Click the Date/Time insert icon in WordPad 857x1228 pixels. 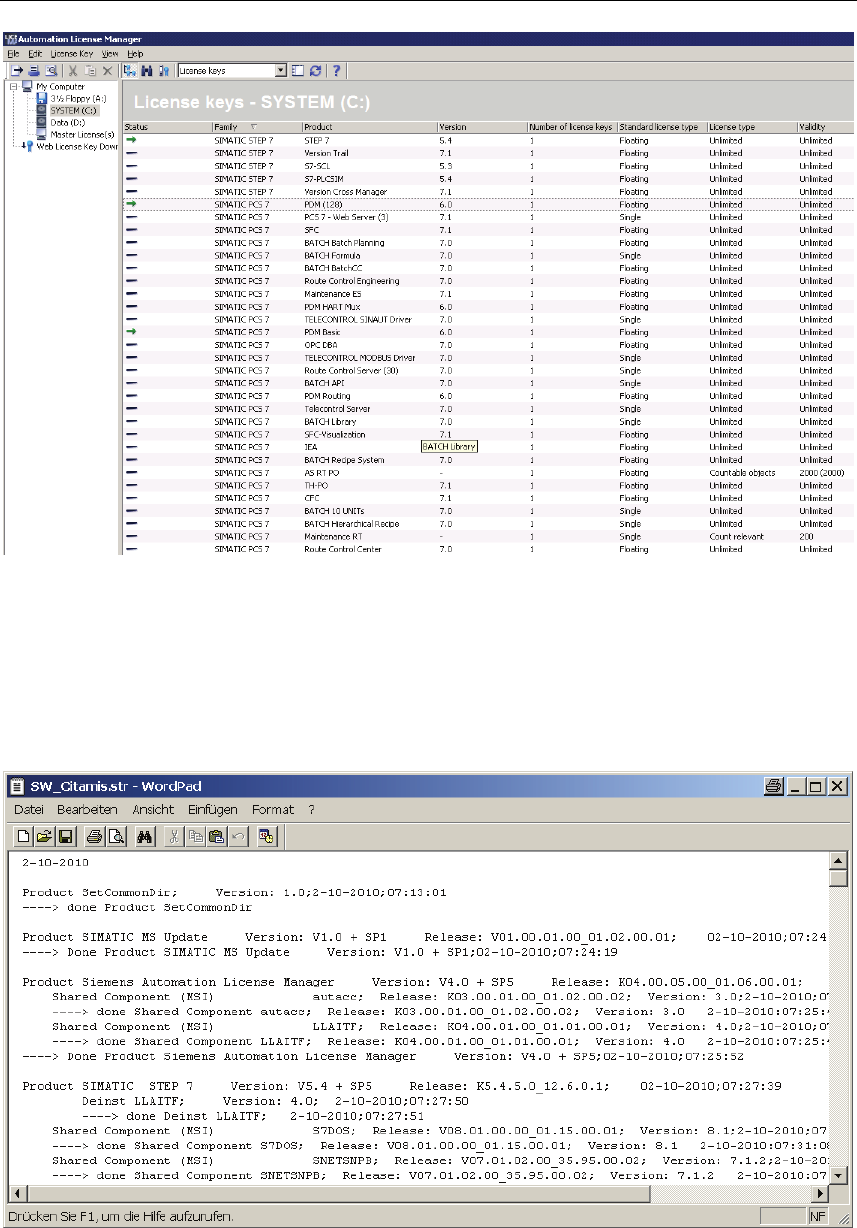(x=267, y=838)
